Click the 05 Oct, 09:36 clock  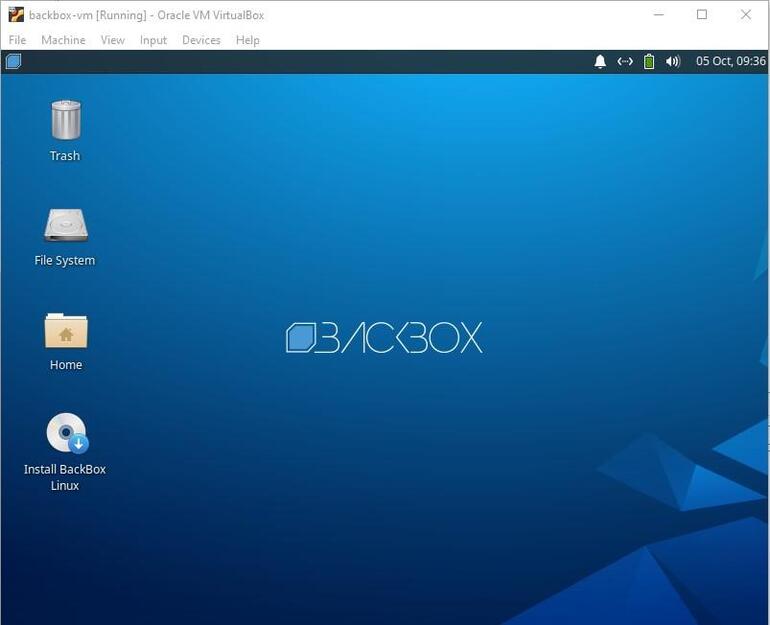pos(730,61)
